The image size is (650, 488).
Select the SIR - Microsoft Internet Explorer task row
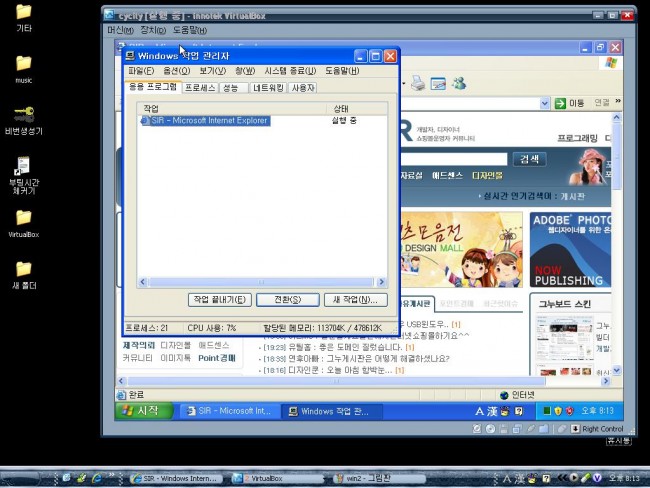point(206,121)
